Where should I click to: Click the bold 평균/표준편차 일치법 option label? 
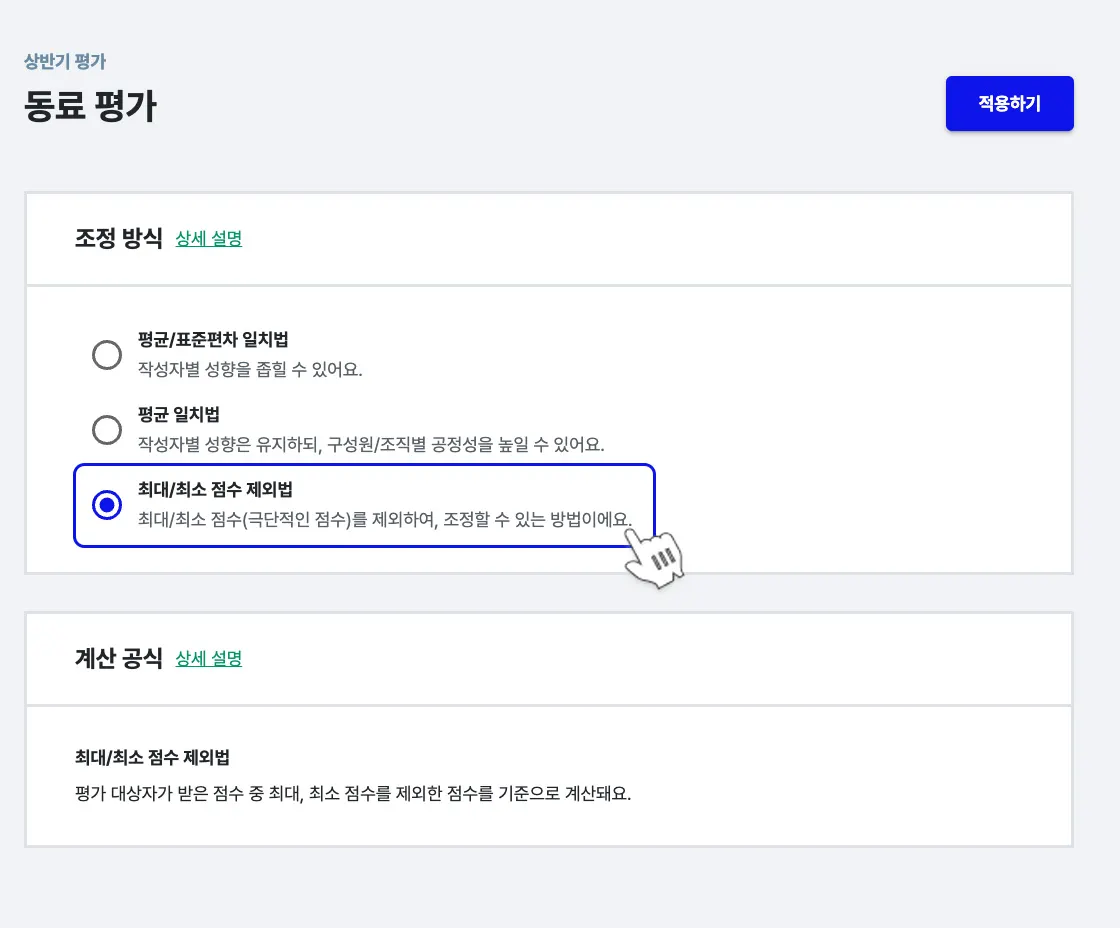coord(213,340)
